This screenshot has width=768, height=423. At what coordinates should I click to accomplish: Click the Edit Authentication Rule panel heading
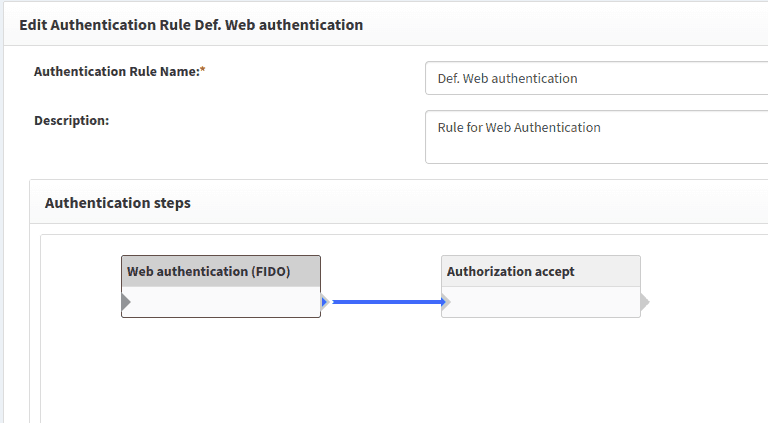tap(191, 24)
